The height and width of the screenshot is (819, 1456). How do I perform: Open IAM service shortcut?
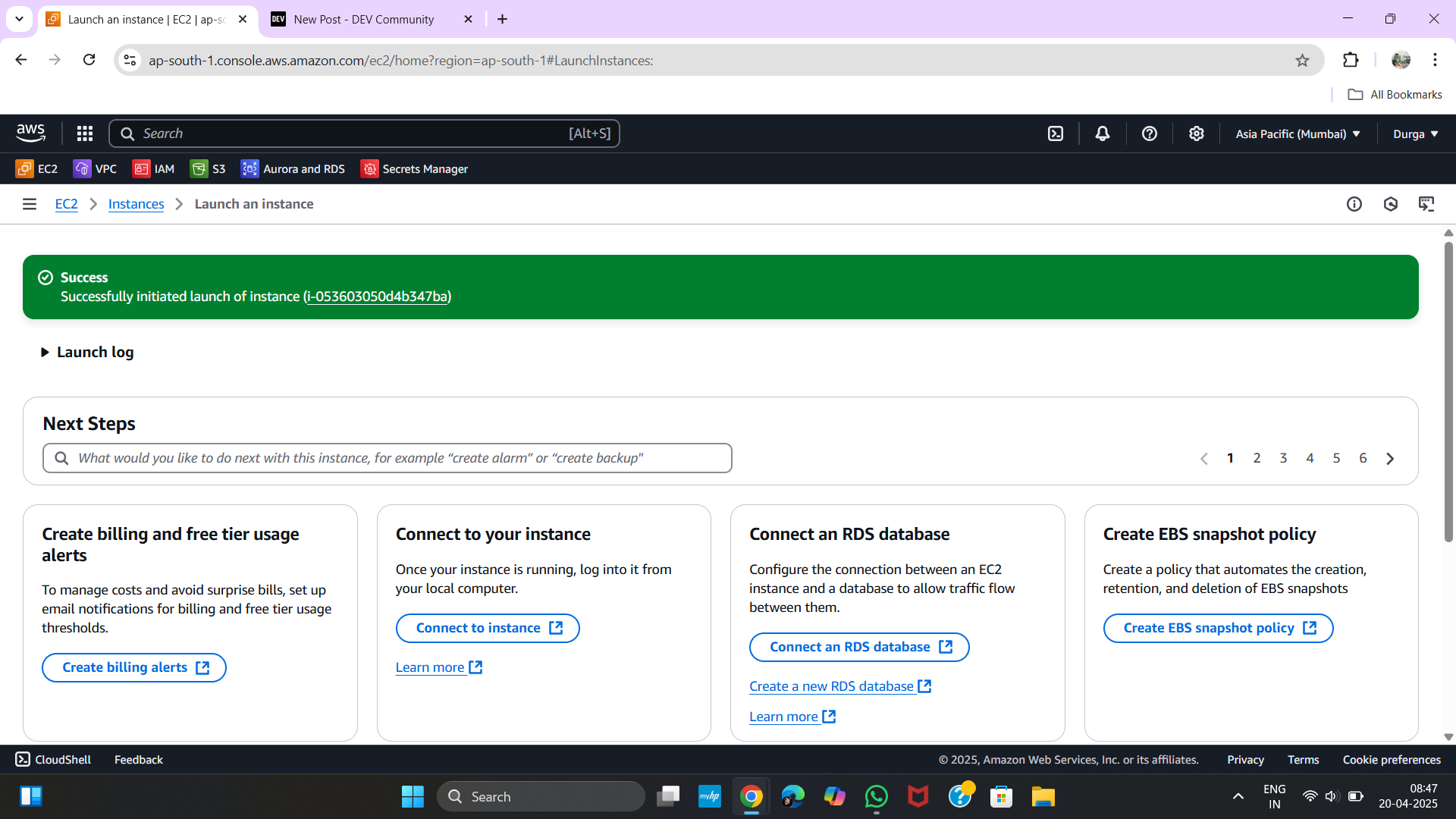(153, 169)
